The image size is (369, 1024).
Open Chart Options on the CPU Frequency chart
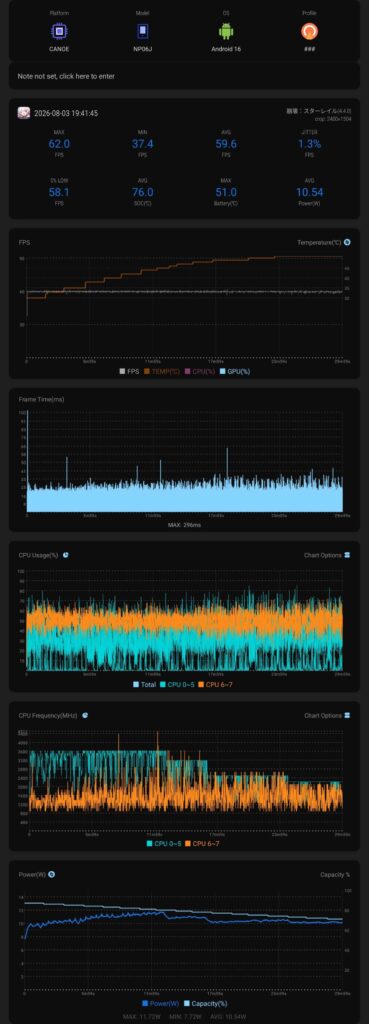pyautogui.click(x=323, y=716)
